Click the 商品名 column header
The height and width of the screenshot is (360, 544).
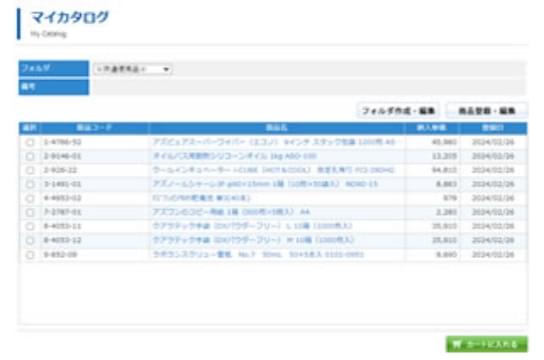coord(277,128)
